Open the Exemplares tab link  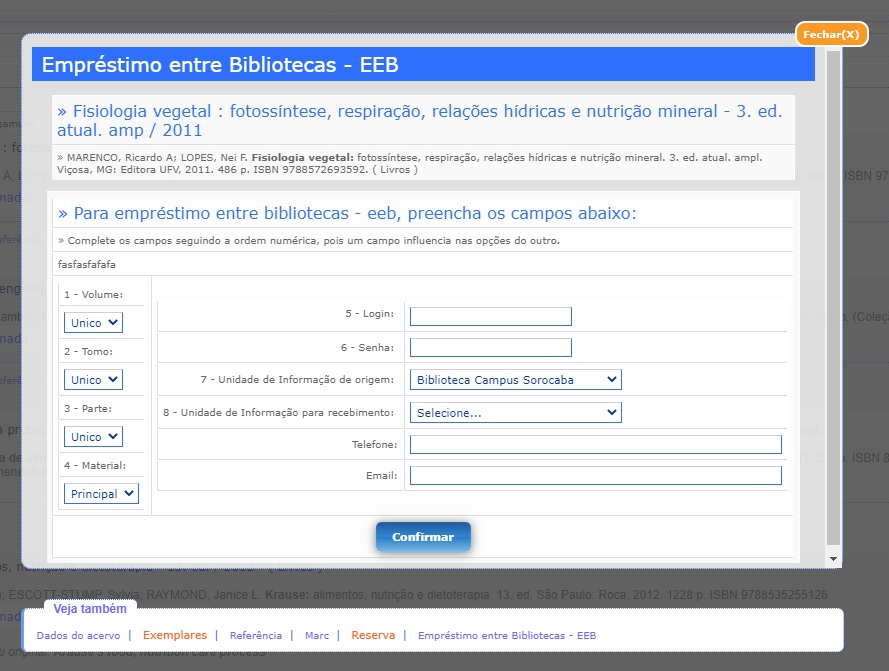[175, 635]
